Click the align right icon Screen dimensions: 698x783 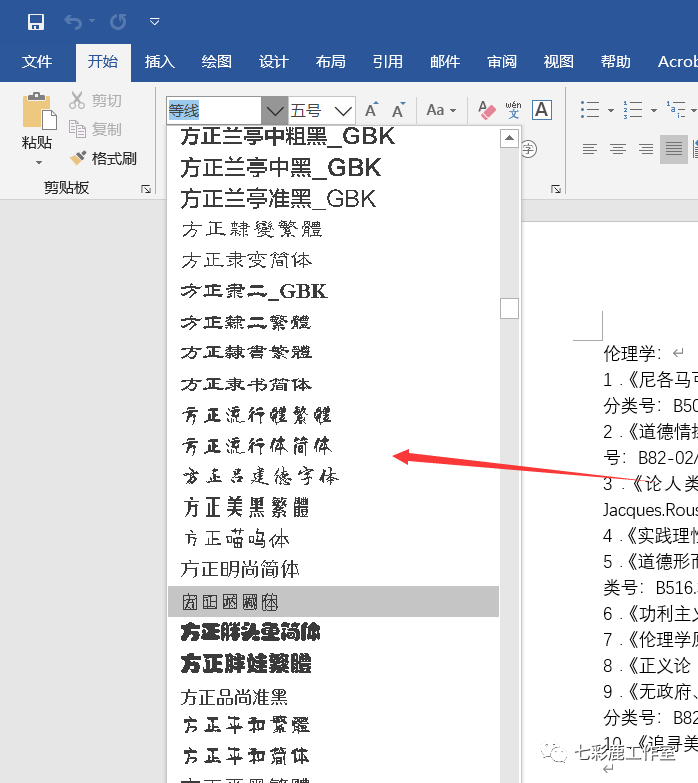[x=646, y=149]
